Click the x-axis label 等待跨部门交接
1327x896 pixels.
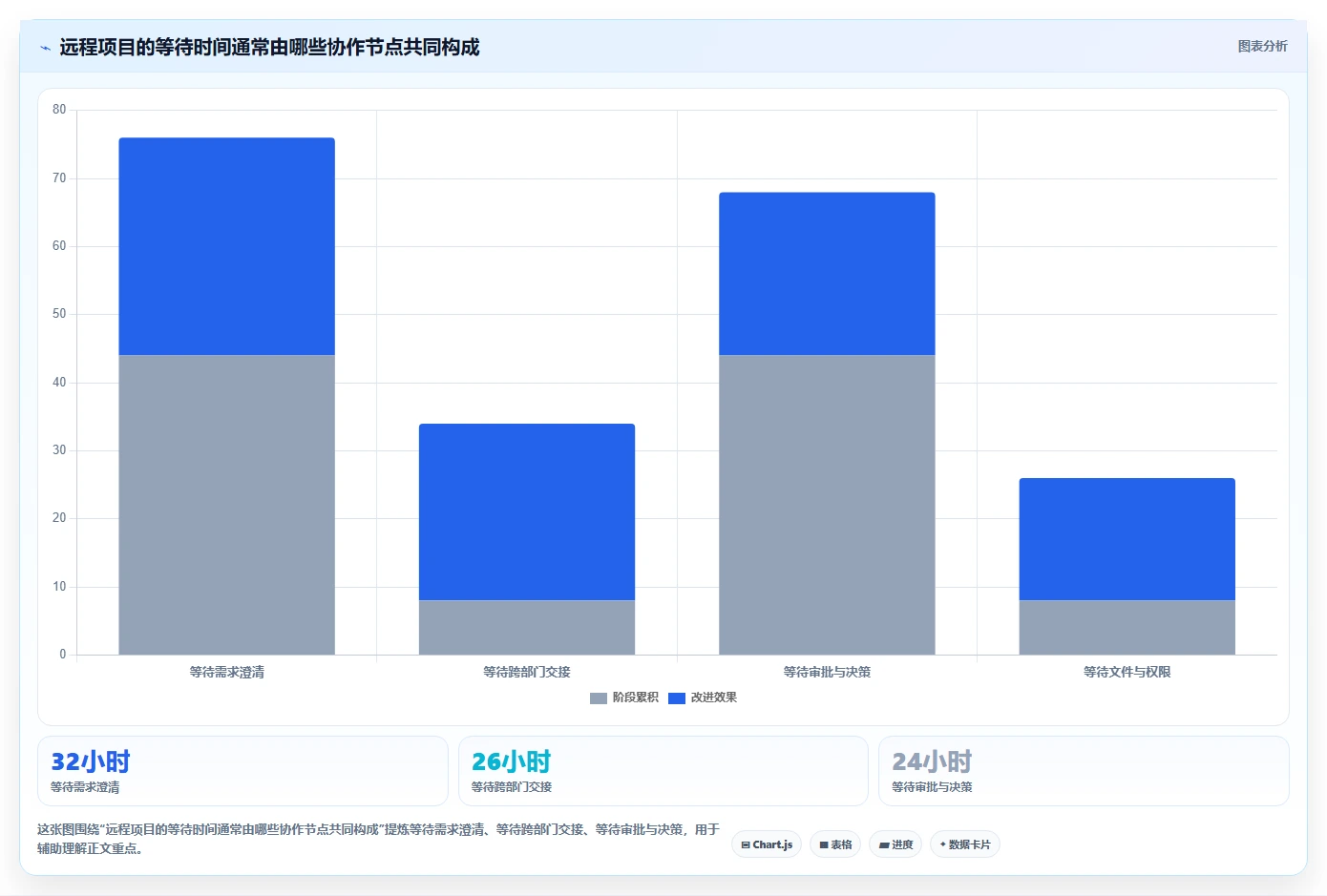(527, 672)
